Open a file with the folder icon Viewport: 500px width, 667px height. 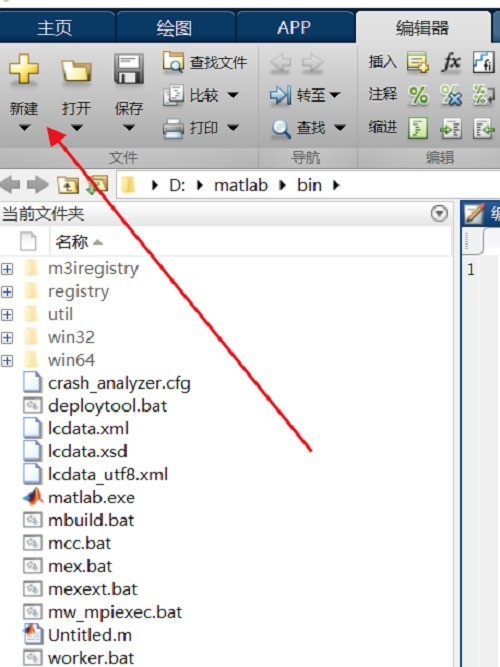tap(76, 70)
